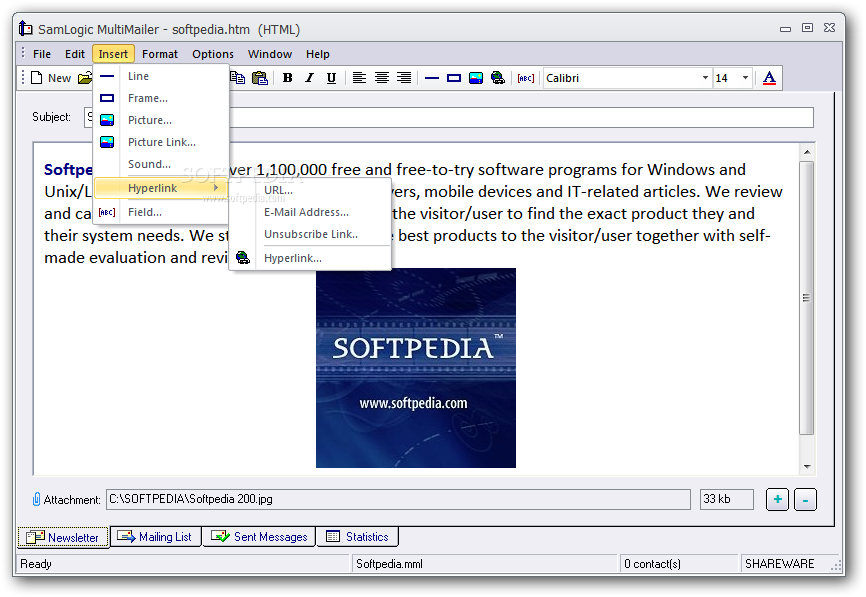Choose Field... from Insert menu

point(161,212)
